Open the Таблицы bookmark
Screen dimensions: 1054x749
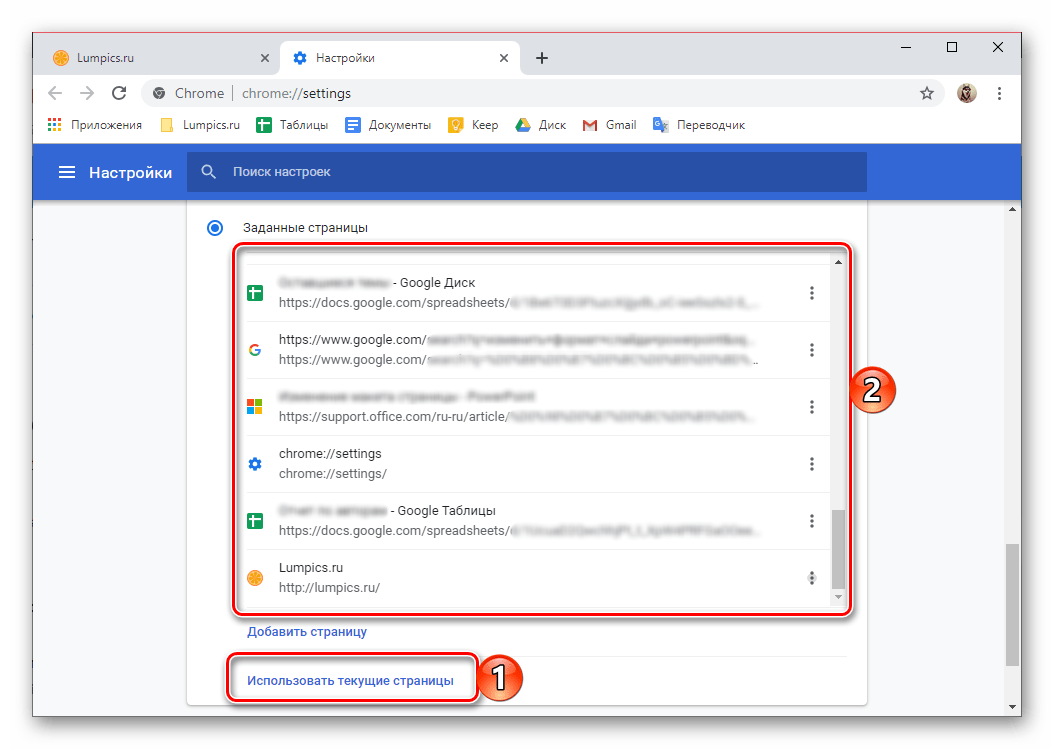pyautogui.click(x=292, y=125)
